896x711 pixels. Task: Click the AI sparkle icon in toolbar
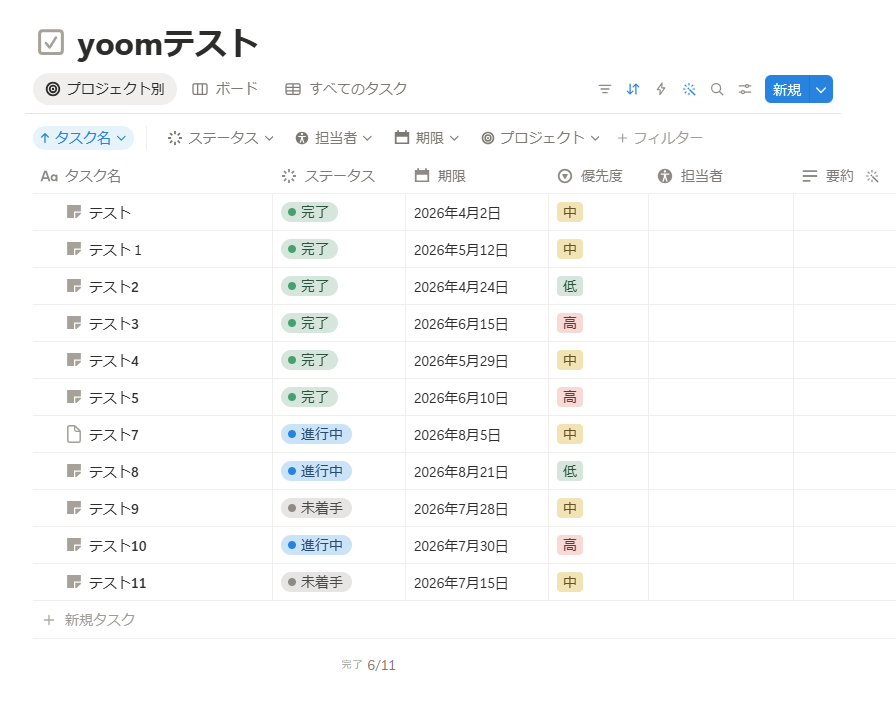pyautogui.click(x=689, y=89)
